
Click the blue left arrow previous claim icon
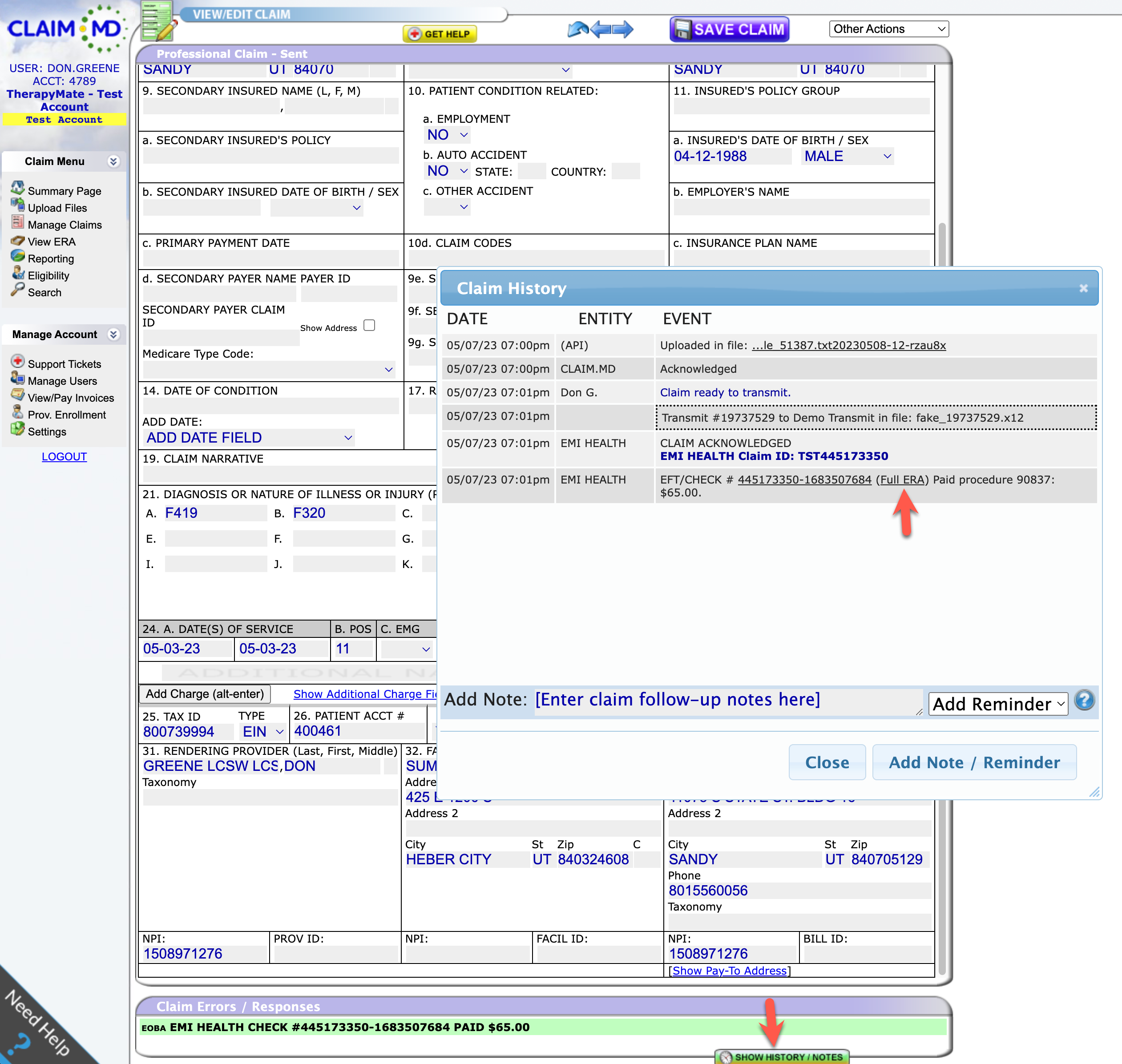point(601,29)
